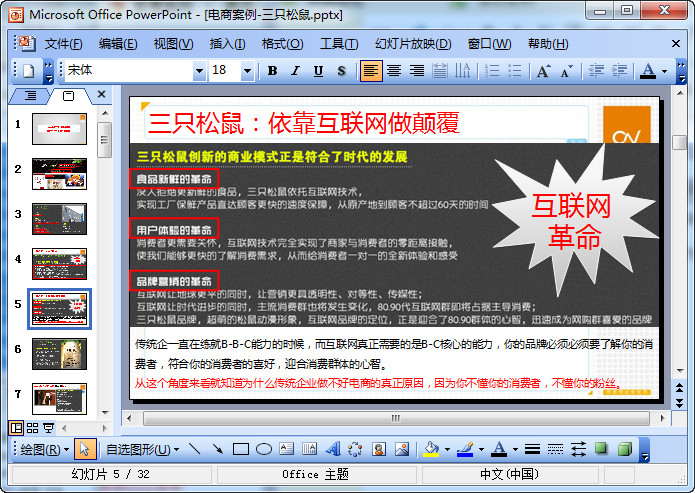
Task: Toggle Bullets list
Action: [514, 71]
